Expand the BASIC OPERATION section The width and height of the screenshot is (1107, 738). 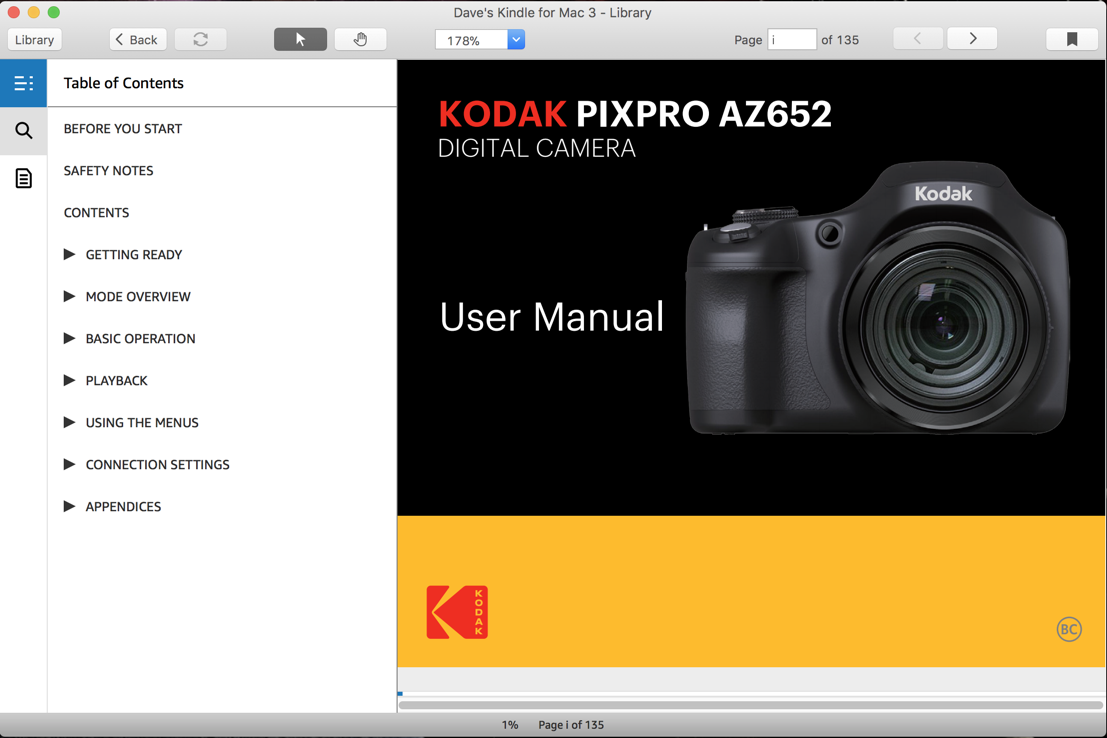pos(69,338)
